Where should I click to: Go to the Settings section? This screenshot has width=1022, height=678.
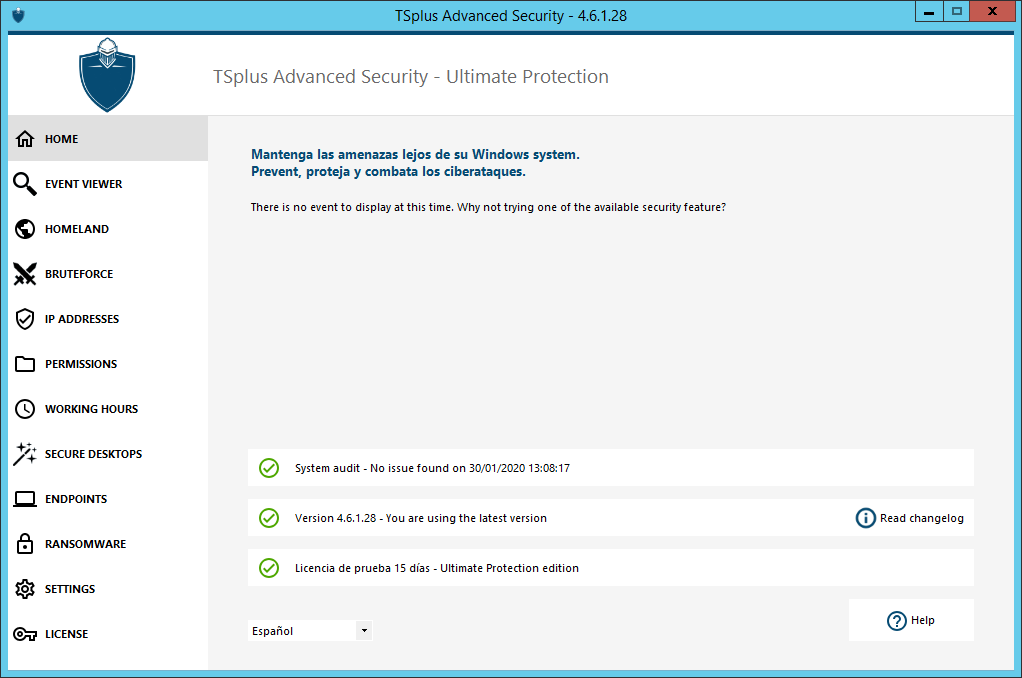(x=70, y=589)
